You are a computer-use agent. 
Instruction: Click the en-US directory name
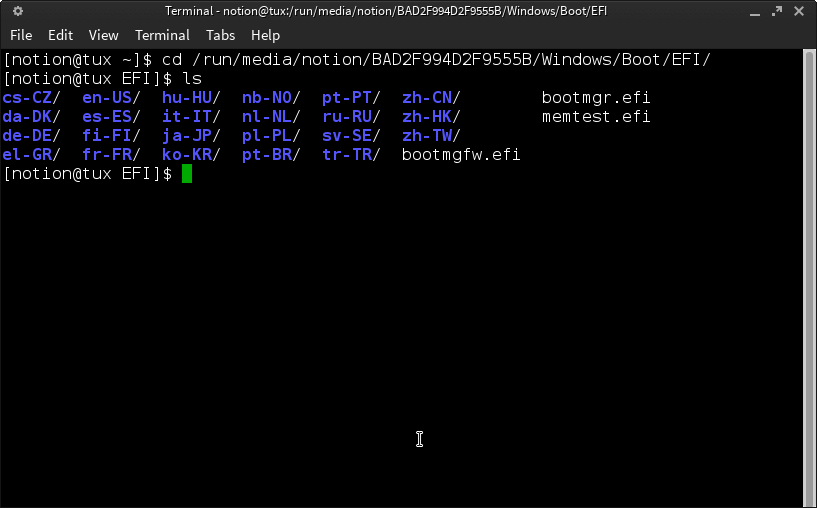point(107,97)
